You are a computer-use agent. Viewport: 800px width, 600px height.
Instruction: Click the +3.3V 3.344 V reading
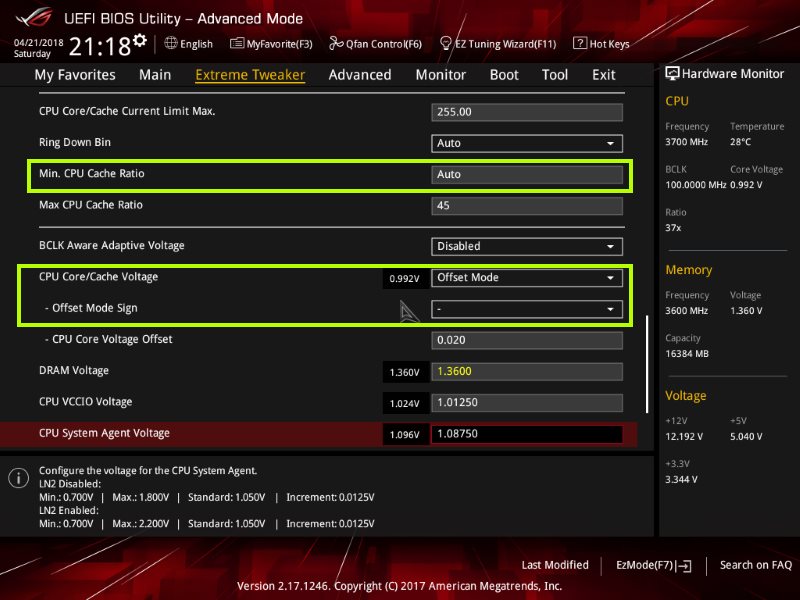[681, 480]
